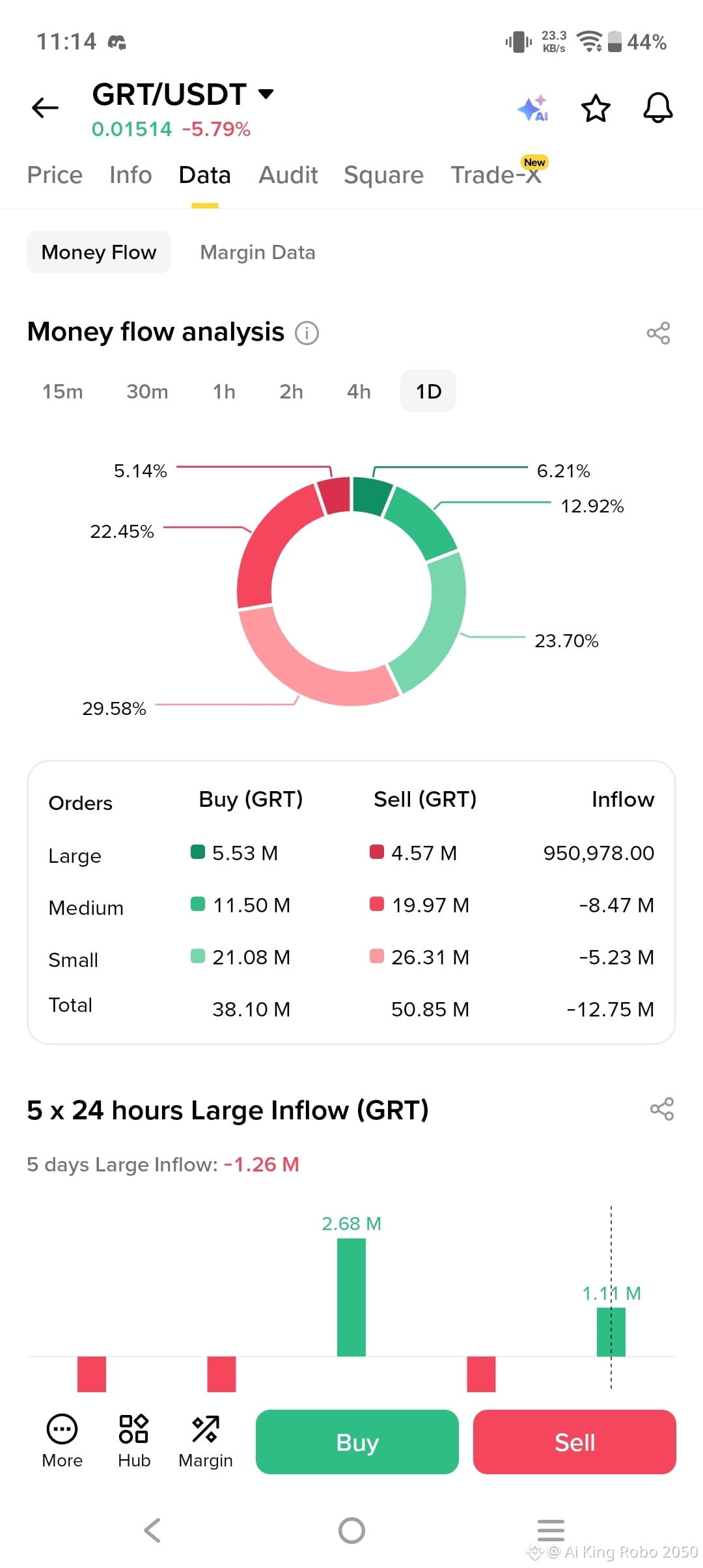
Task: Show the Margin Data section
Action: click(x=258, y=252)
